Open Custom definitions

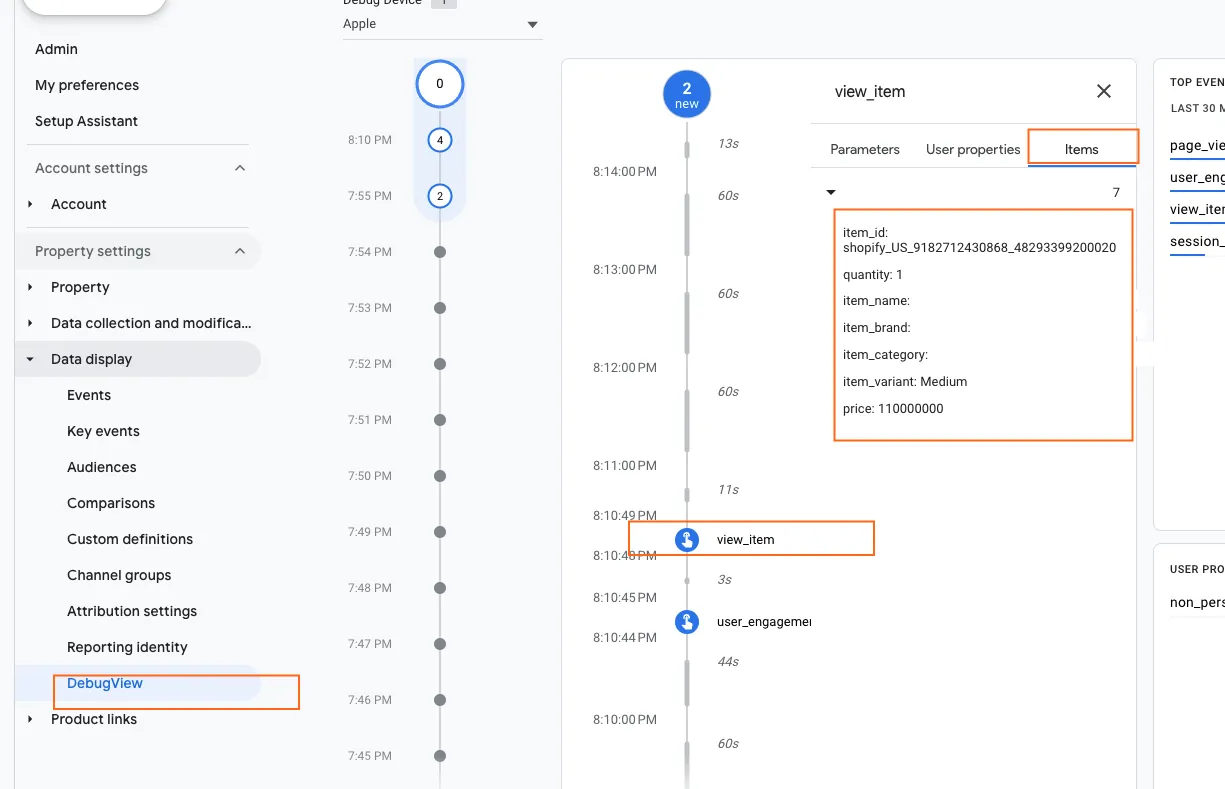pyautogui.click(x=130, y=539)
